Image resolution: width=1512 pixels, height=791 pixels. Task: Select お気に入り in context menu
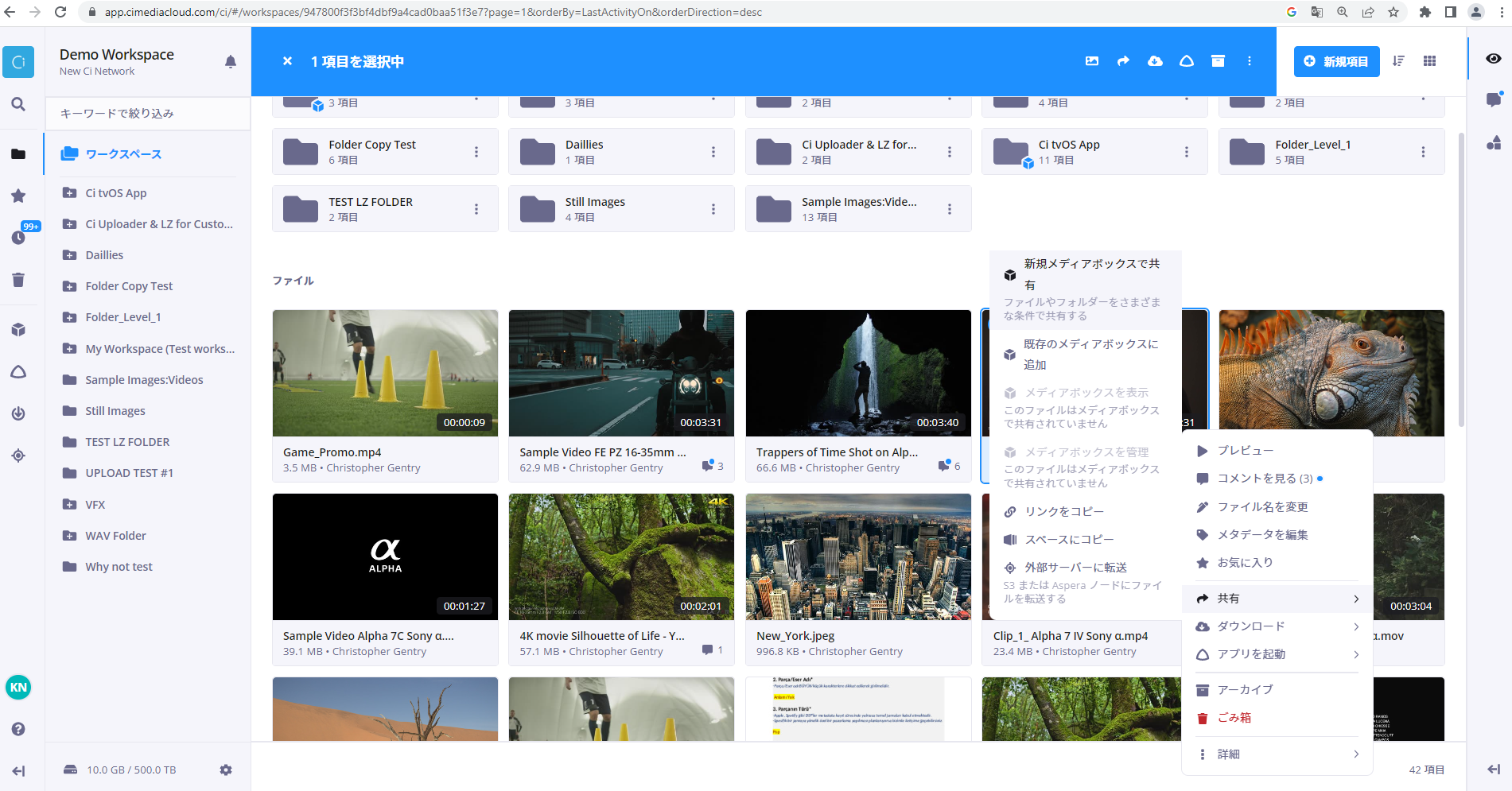pyautogui.click(x=1277, y=563)
